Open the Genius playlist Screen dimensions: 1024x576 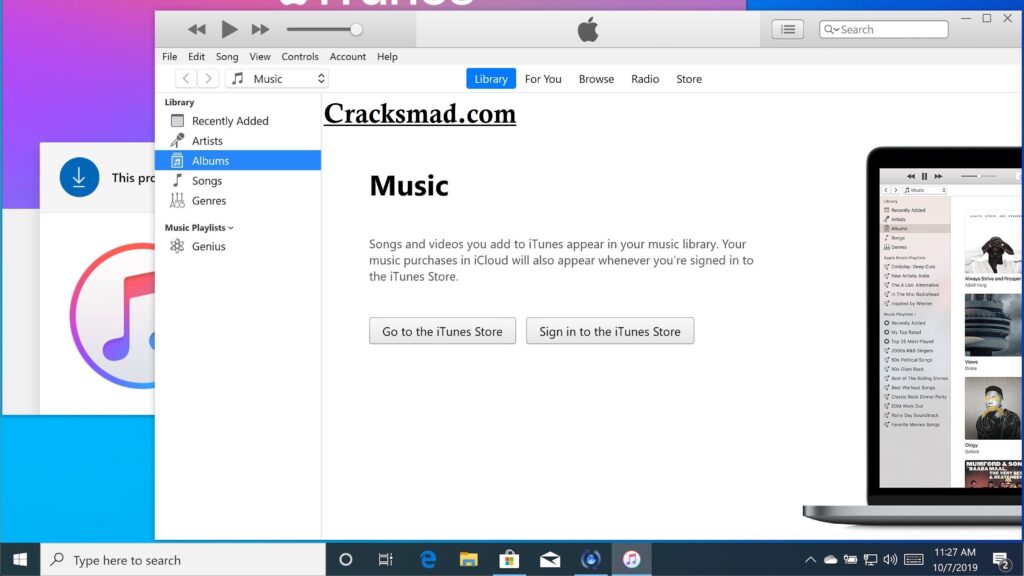238,246
